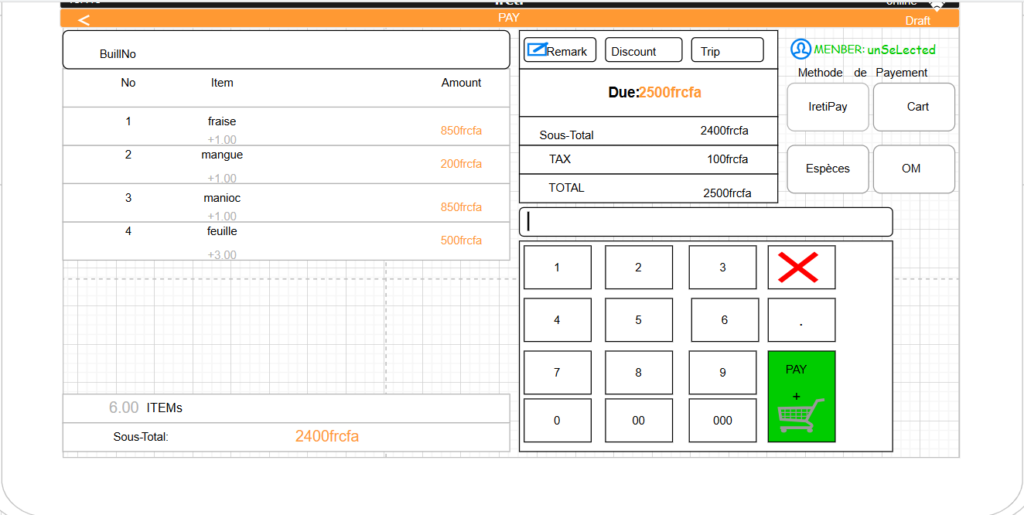Image resolution: width=1024 pixels, height=515 pixels.
Task: Click the amount entry input field
Action: tap(705, 222)
